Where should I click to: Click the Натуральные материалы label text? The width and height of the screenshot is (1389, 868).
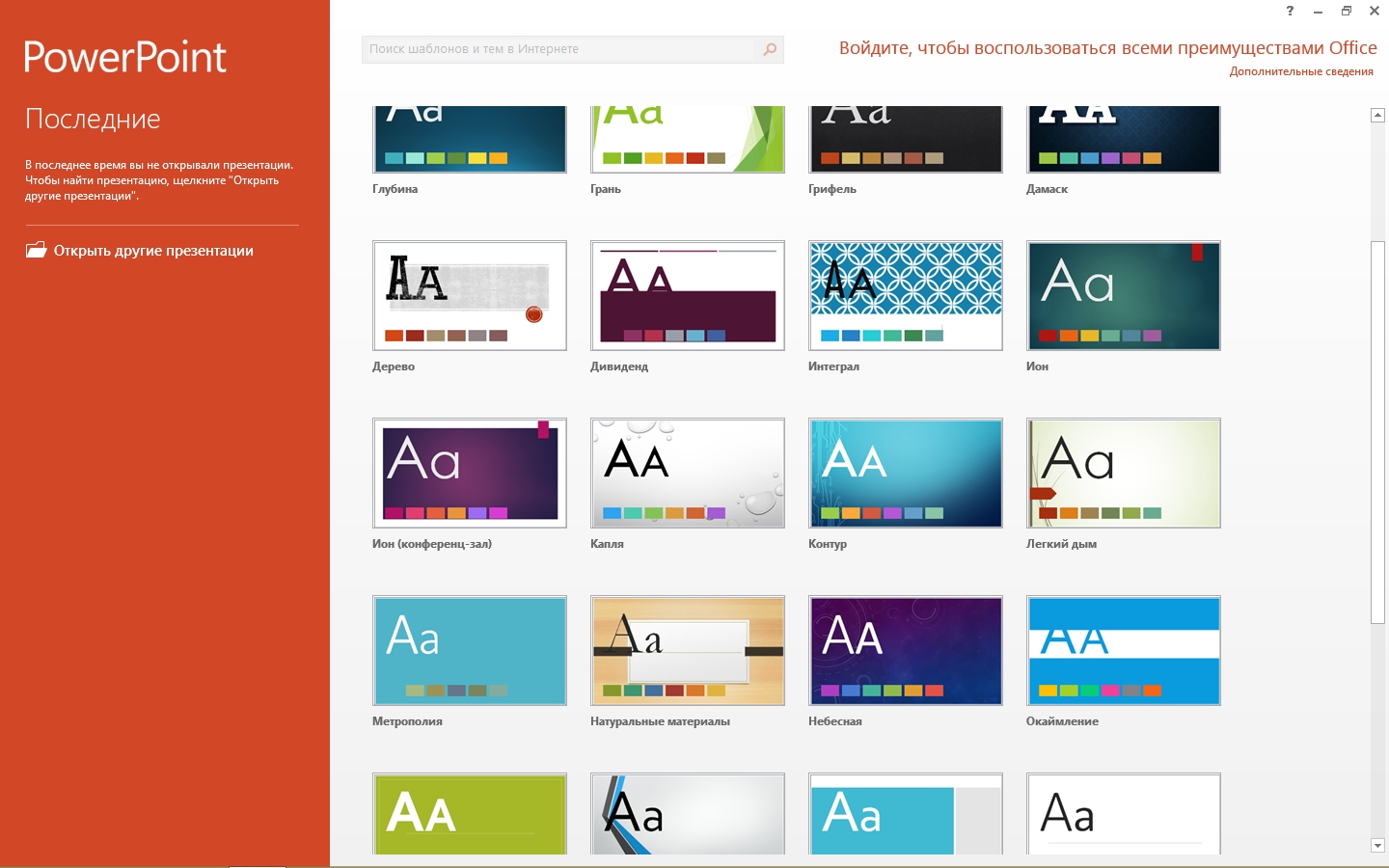660,721
